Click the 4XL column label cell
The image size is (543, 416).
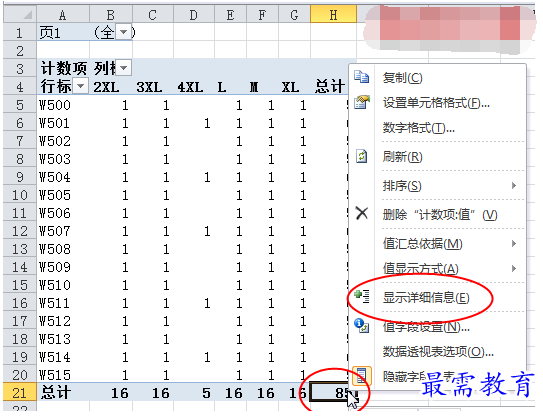(194, 86)
